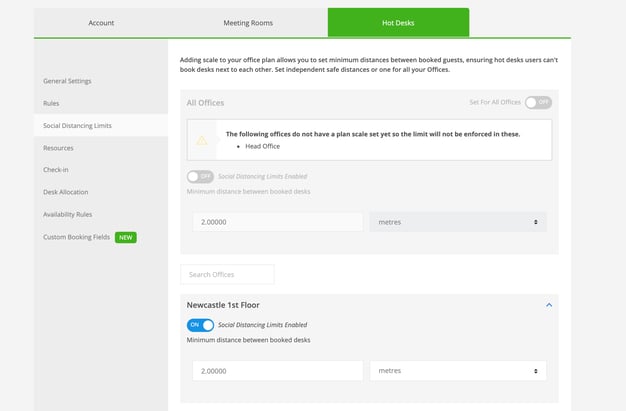Click the NEW badge beside Custom Booking Fields

pyautogui.click(x=126, y=237)
